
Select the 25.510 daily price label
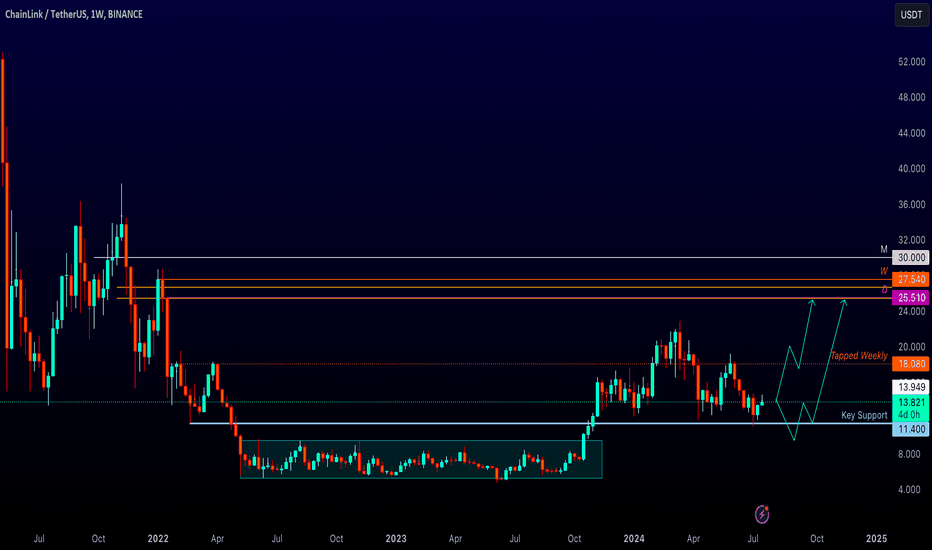point(911,298)
